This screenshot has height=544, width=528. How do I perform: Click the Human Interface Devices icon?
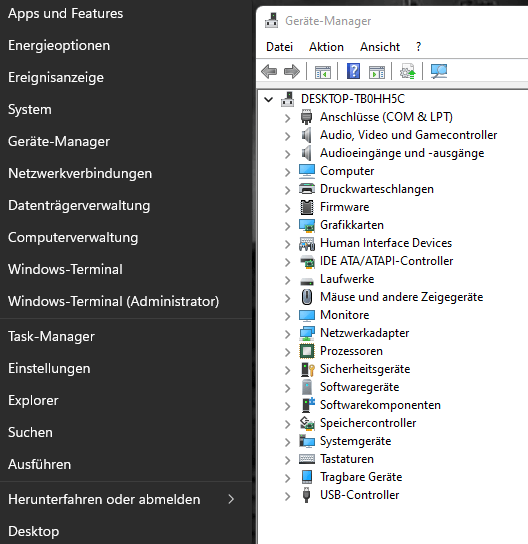coord(307,244)
